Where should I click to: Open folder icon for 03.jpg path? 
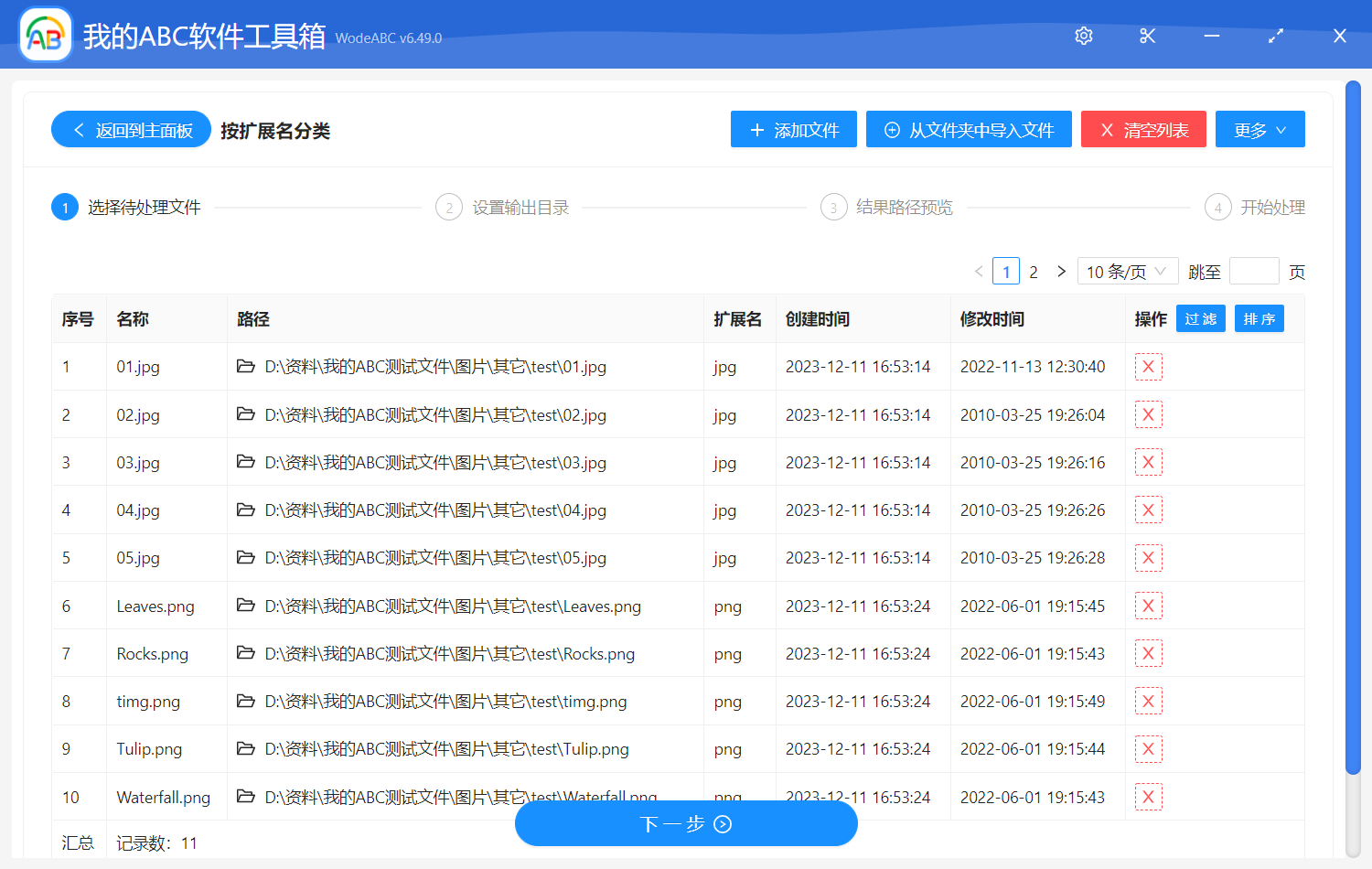(245, 462)
